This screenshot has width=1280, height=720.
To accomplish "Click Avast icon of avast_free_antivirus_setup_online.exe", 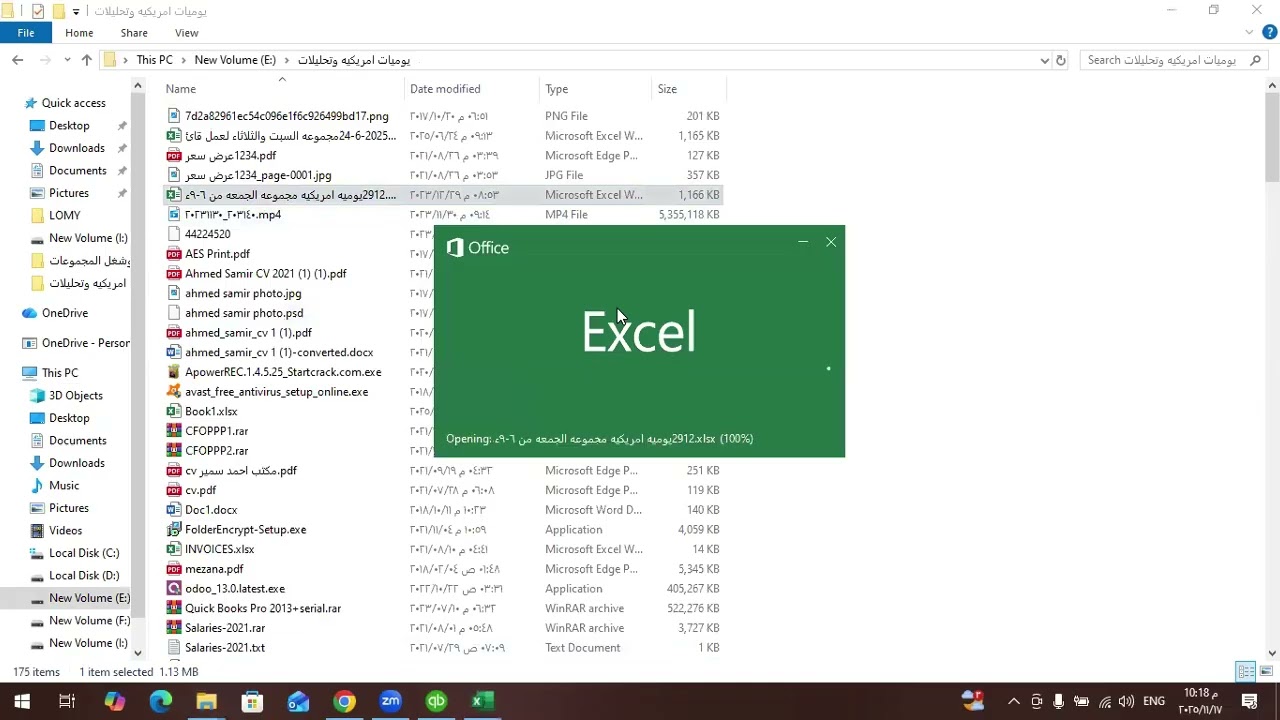I will tap(174, 392).
